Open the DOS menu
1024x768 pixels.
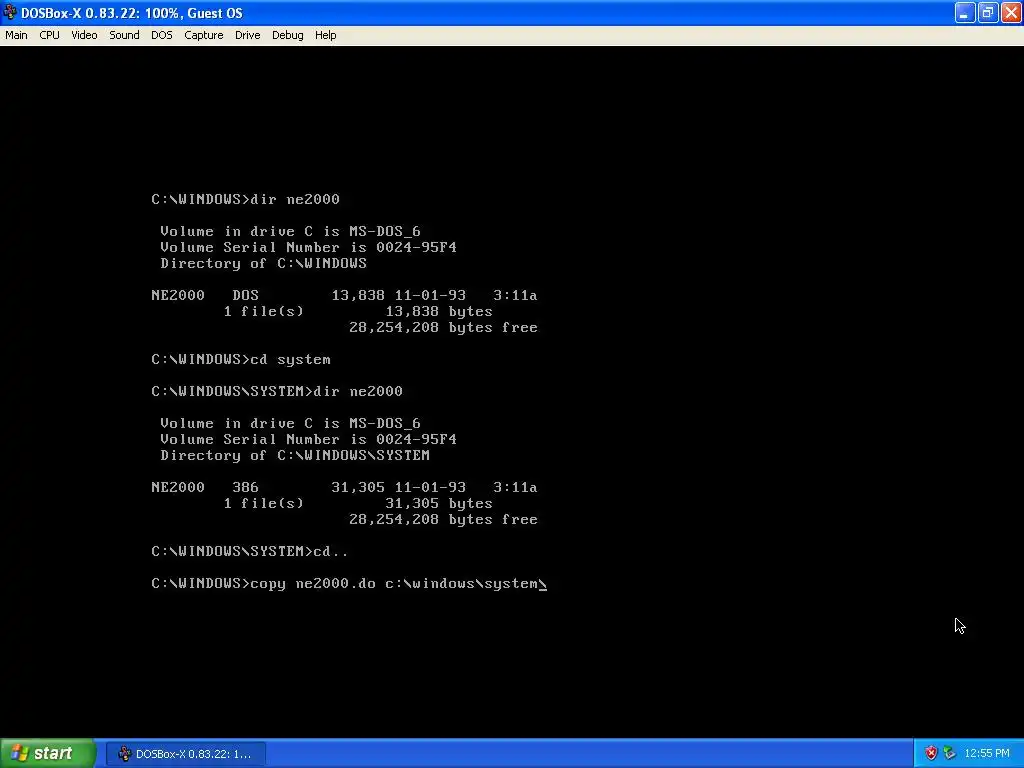(x=162, y=35)
